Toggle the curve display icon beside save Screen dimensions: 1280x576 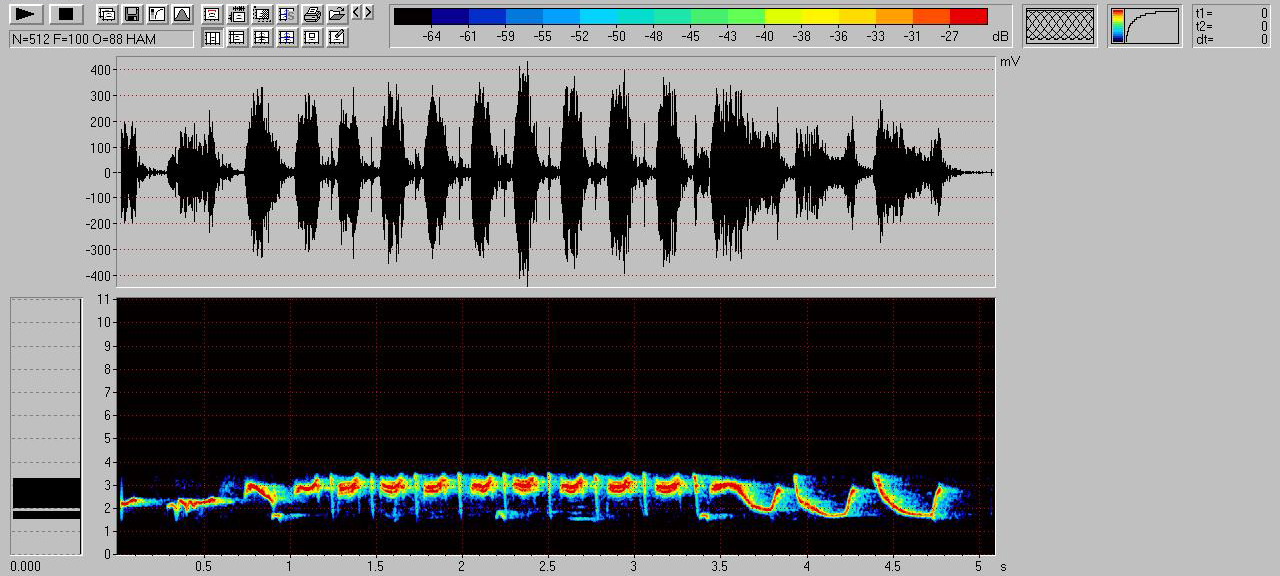[156, 14]
